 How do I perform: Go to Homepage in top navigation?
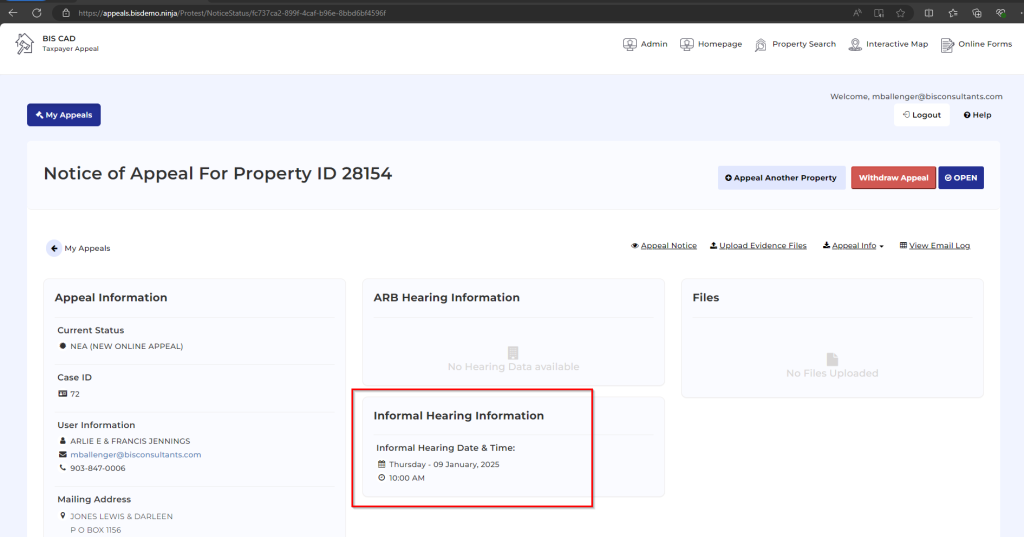click(711, 44)
